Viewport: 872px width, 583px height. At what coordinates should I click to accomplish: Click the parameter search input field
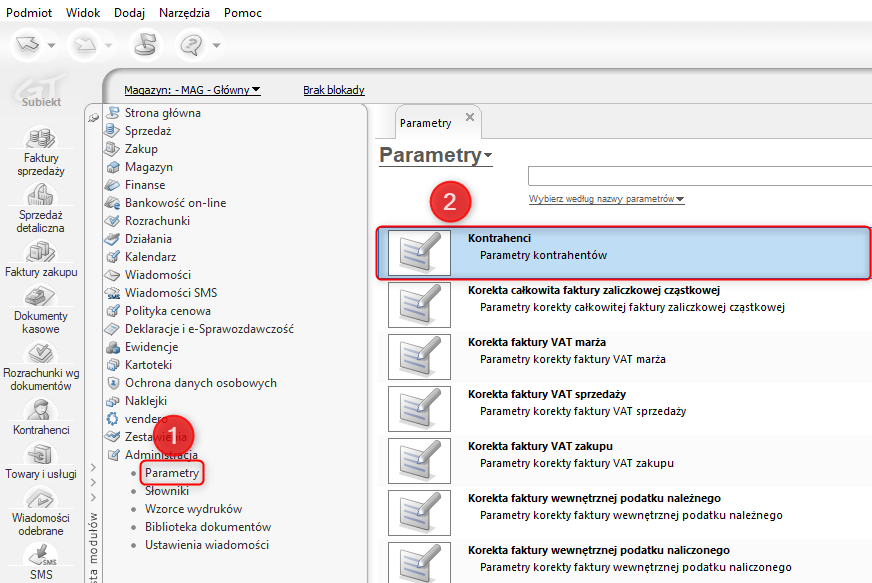[x=700, y=175]
